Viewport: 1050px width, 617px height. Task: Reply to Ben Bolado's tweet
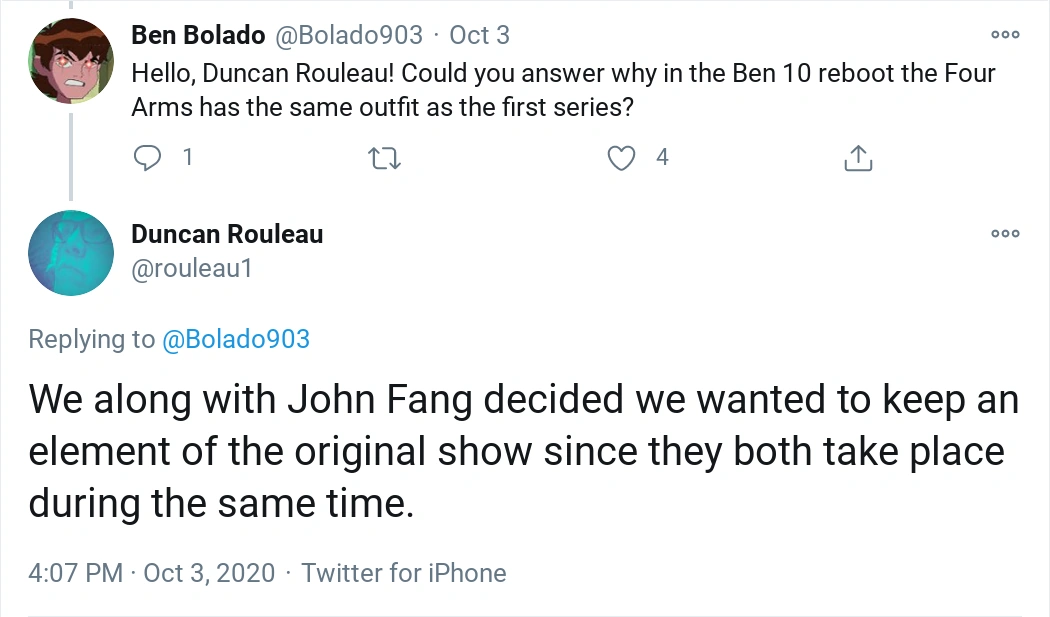(x=148, y=157)
